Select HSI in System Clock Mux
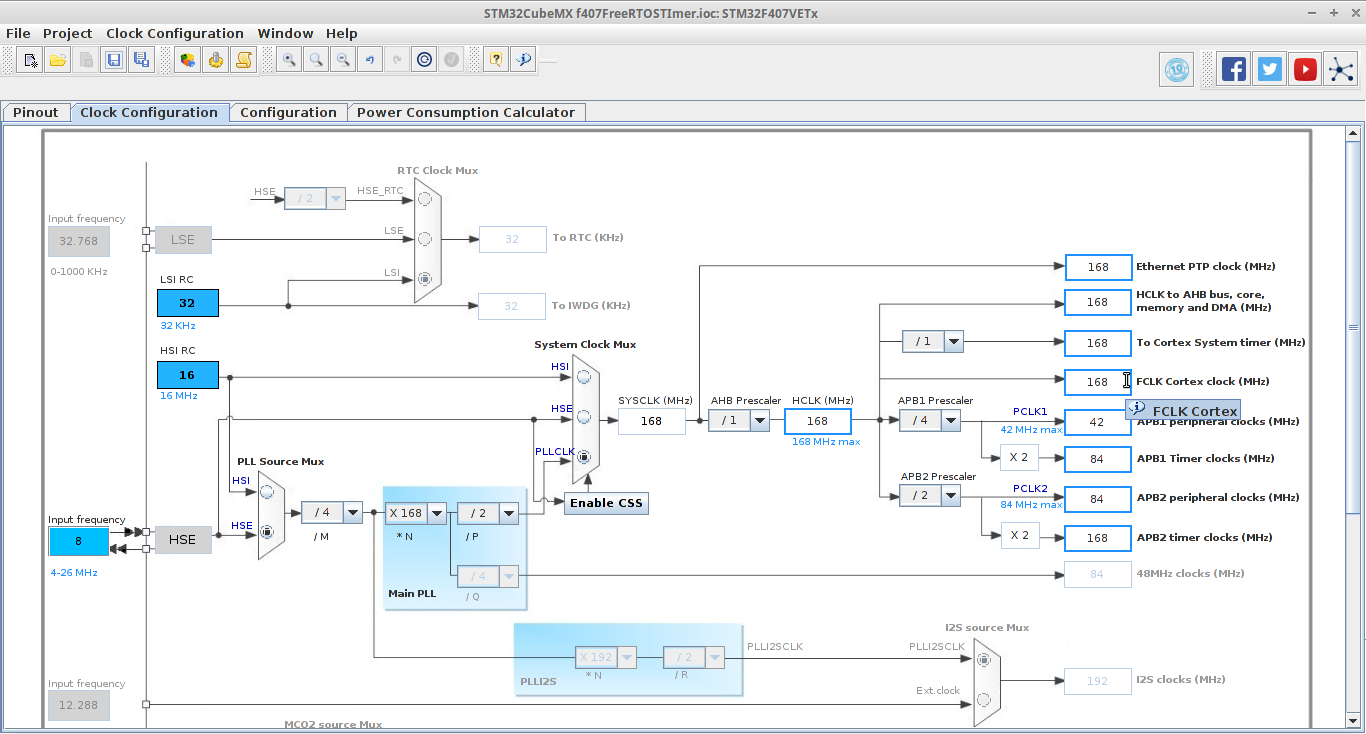Screen dimensions: 1366x734 click(x=584, y=377)
